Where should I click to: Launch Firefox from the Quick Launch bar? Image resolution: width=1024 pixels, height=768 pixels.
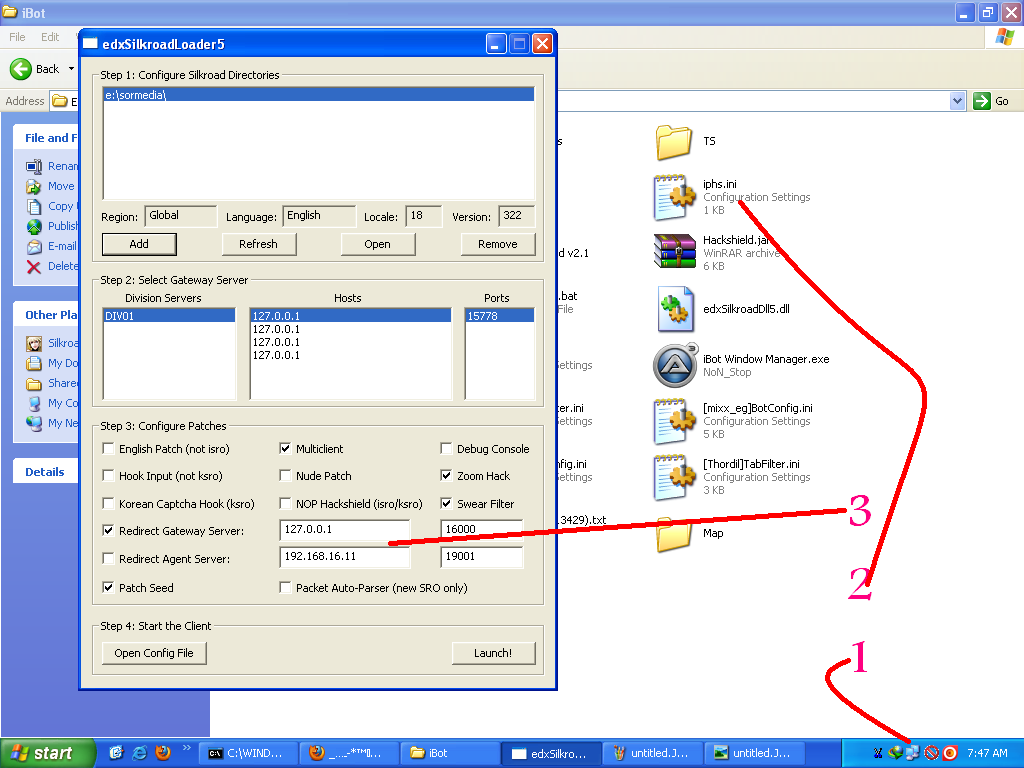[163, 753]
